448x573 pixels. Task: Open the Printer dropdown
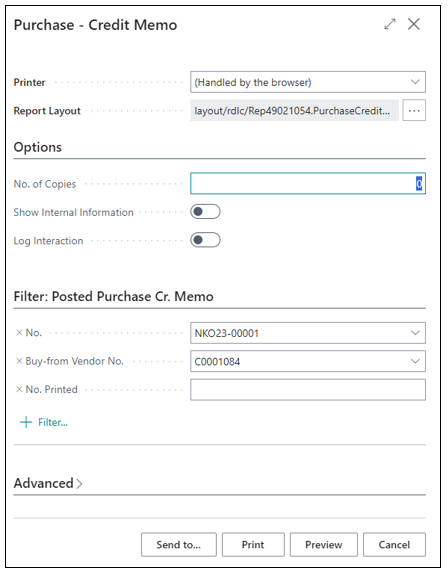[308, 82]
